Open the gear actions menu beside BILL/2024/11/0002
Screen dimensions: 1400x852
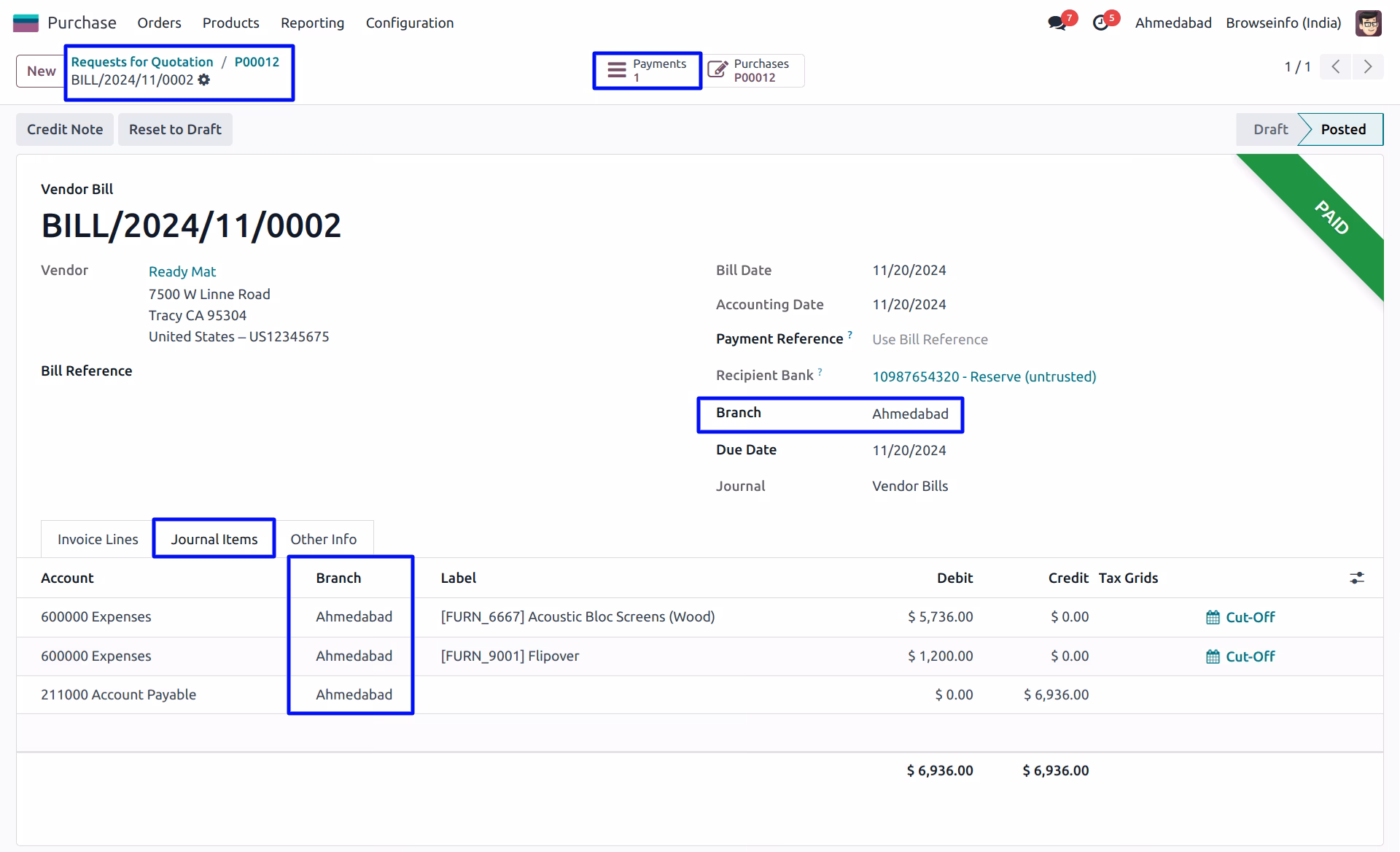[204, 80]
